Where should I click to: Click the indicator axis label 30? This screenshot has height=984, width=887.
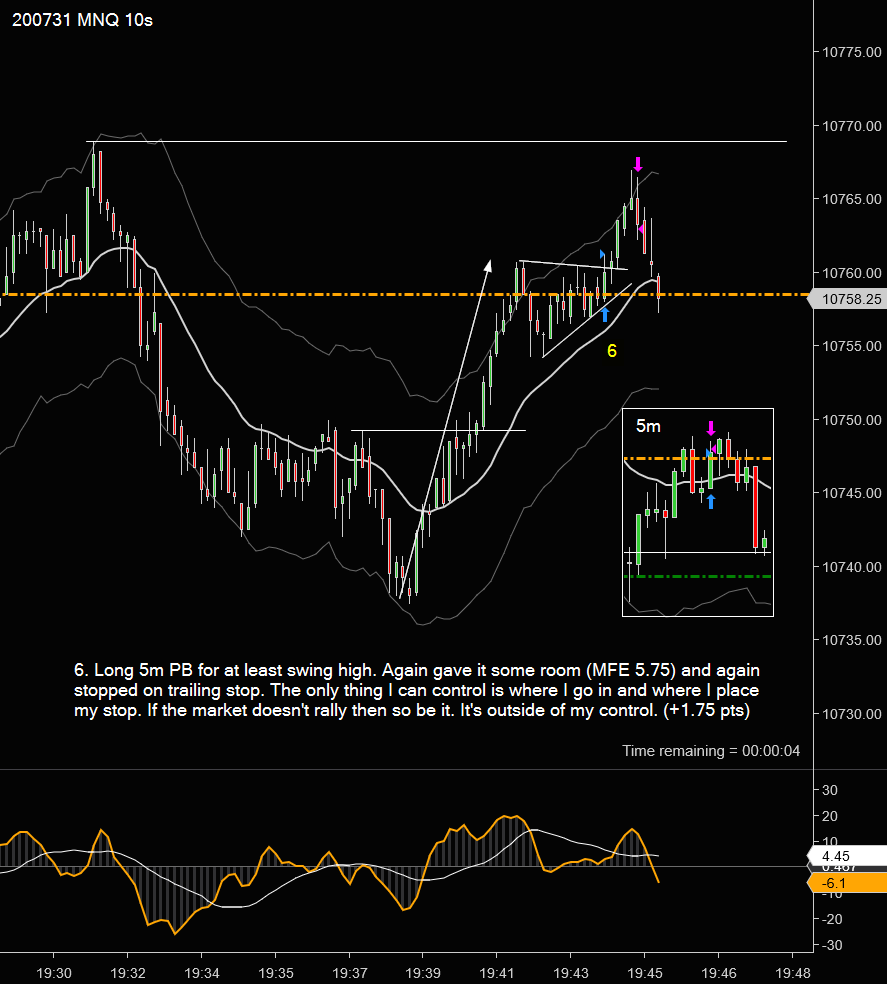[x=829, y=790]
